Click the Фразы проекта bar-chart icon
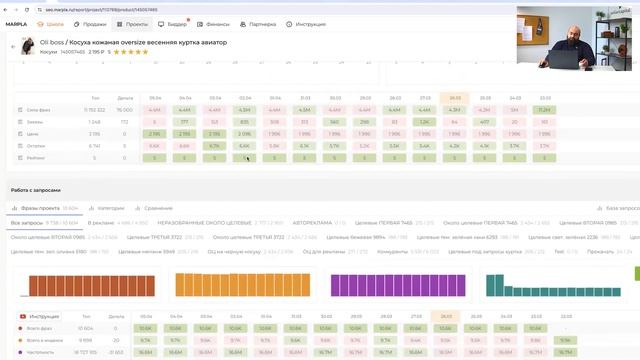 coord(15,208)
